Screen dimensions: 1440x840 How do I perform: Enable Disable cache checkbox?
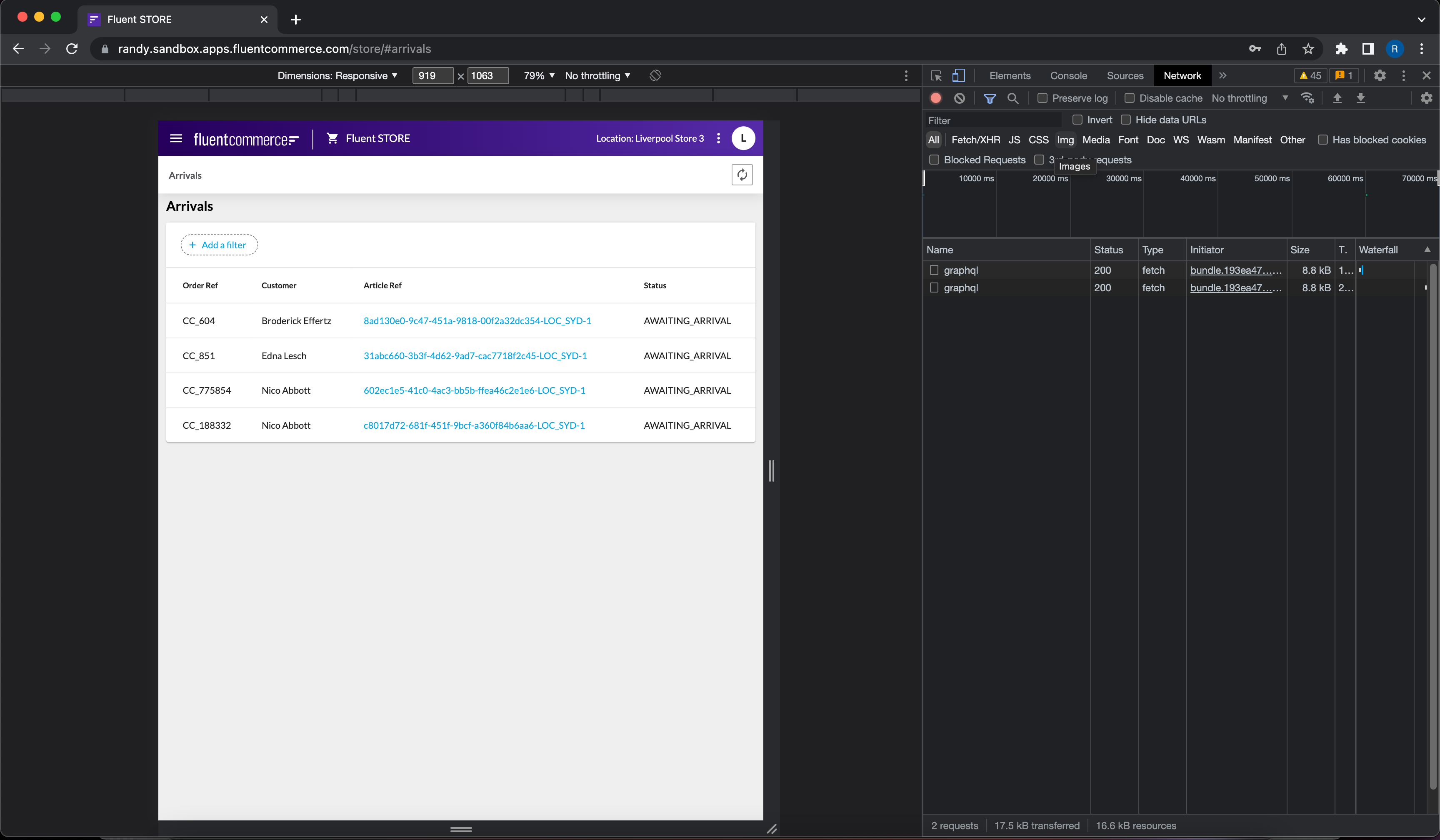(1129, 98)
